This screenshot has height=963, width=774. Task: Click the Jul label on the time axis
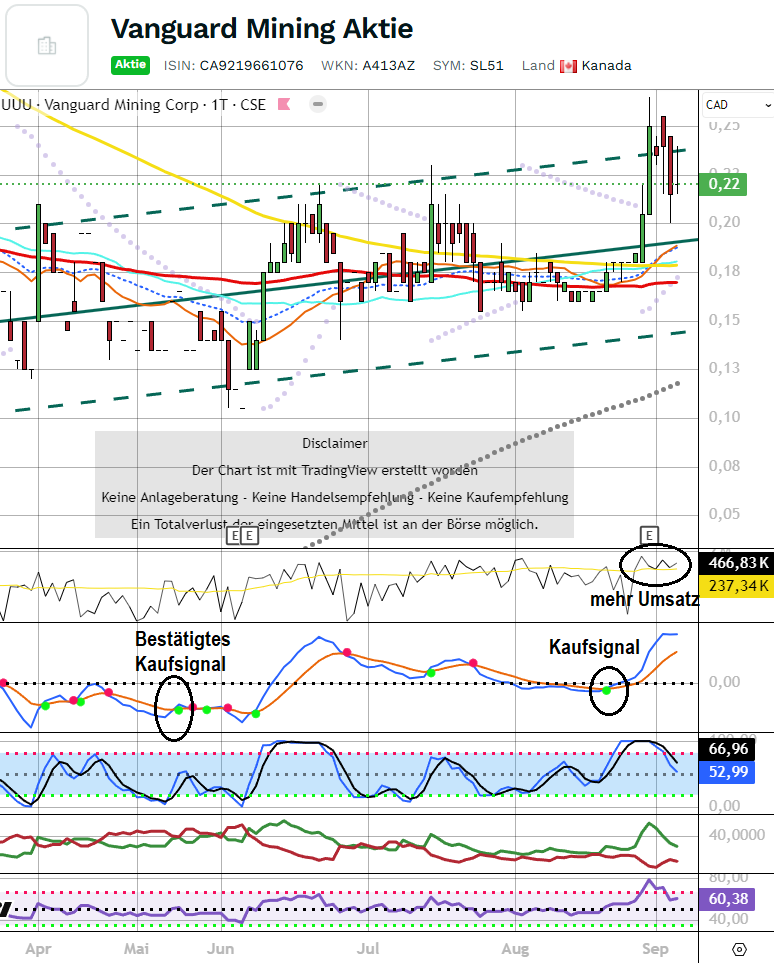click(369, 948)
